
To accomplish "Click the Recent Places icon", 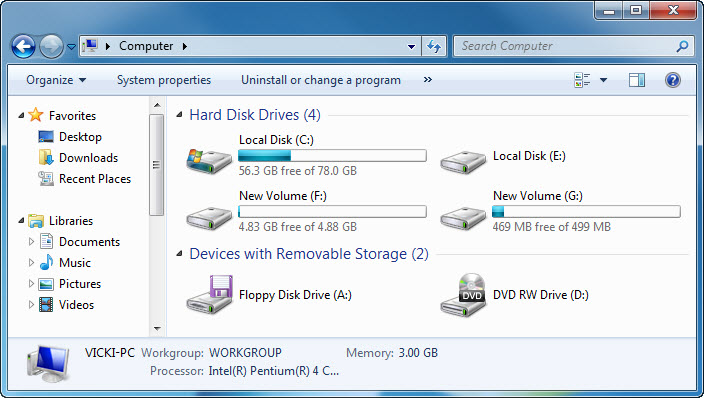I will (x=46, y=178).
